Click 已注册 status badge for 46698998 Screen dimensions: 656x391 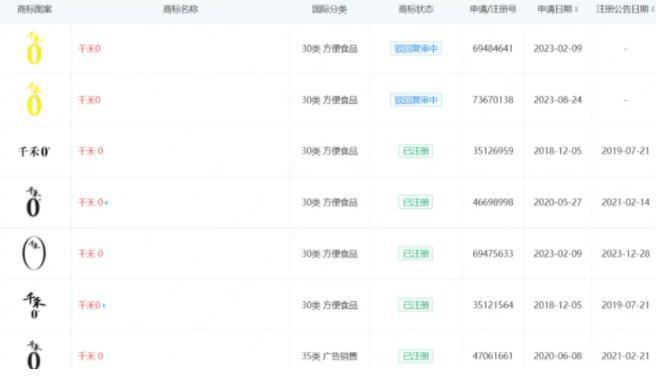(416, 202)
